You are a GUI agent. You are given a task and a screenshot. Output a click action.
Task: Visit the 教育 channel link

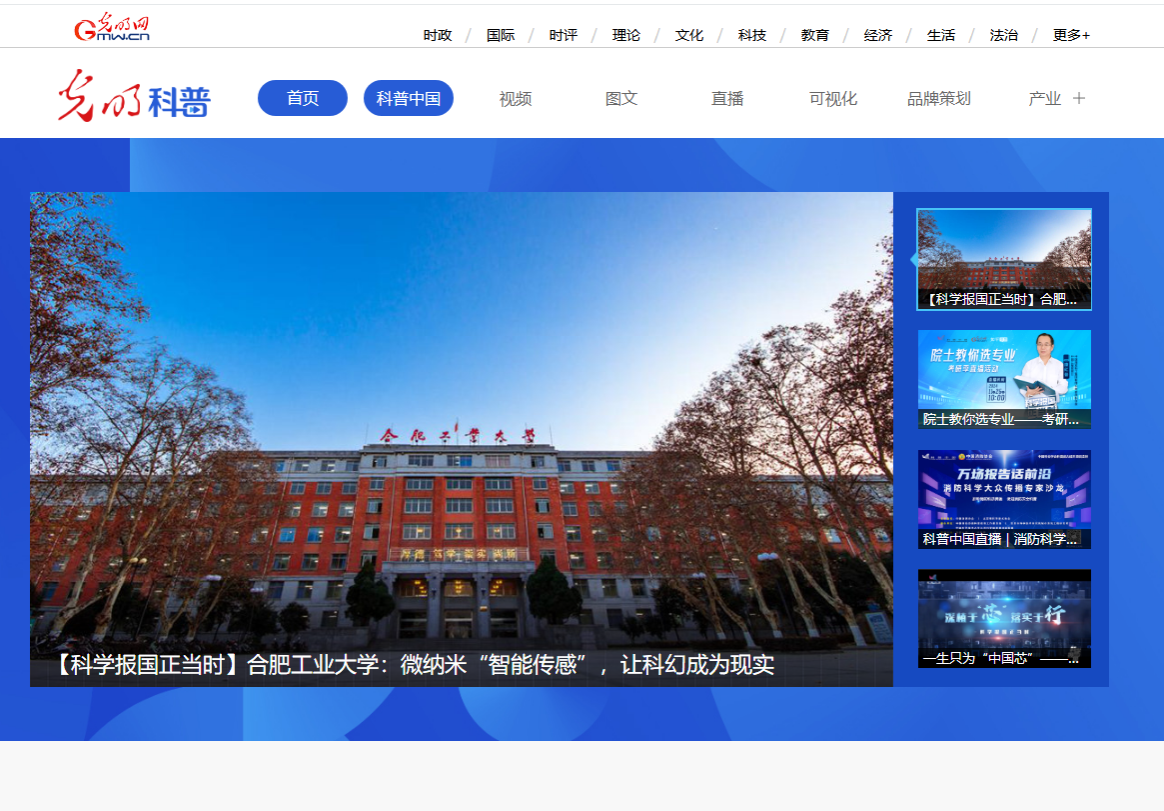(x=815, y=35)
